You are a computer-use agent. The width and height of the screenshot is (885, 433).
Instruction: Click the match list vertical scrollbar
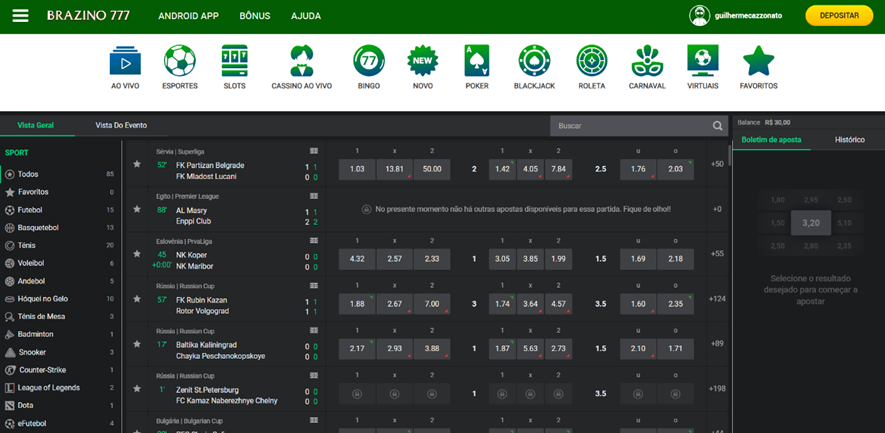click(x=730, y=155)
